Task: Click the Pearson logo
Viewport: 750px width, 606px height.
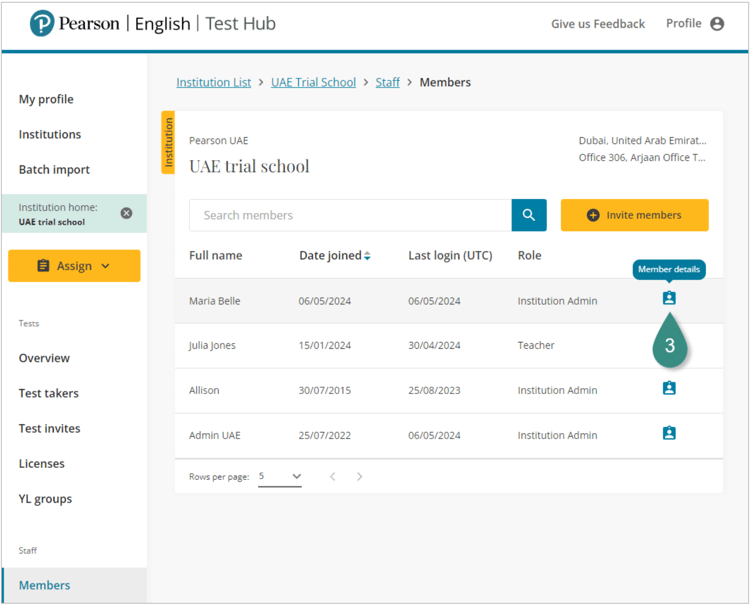Action: [x=42, y=24]
